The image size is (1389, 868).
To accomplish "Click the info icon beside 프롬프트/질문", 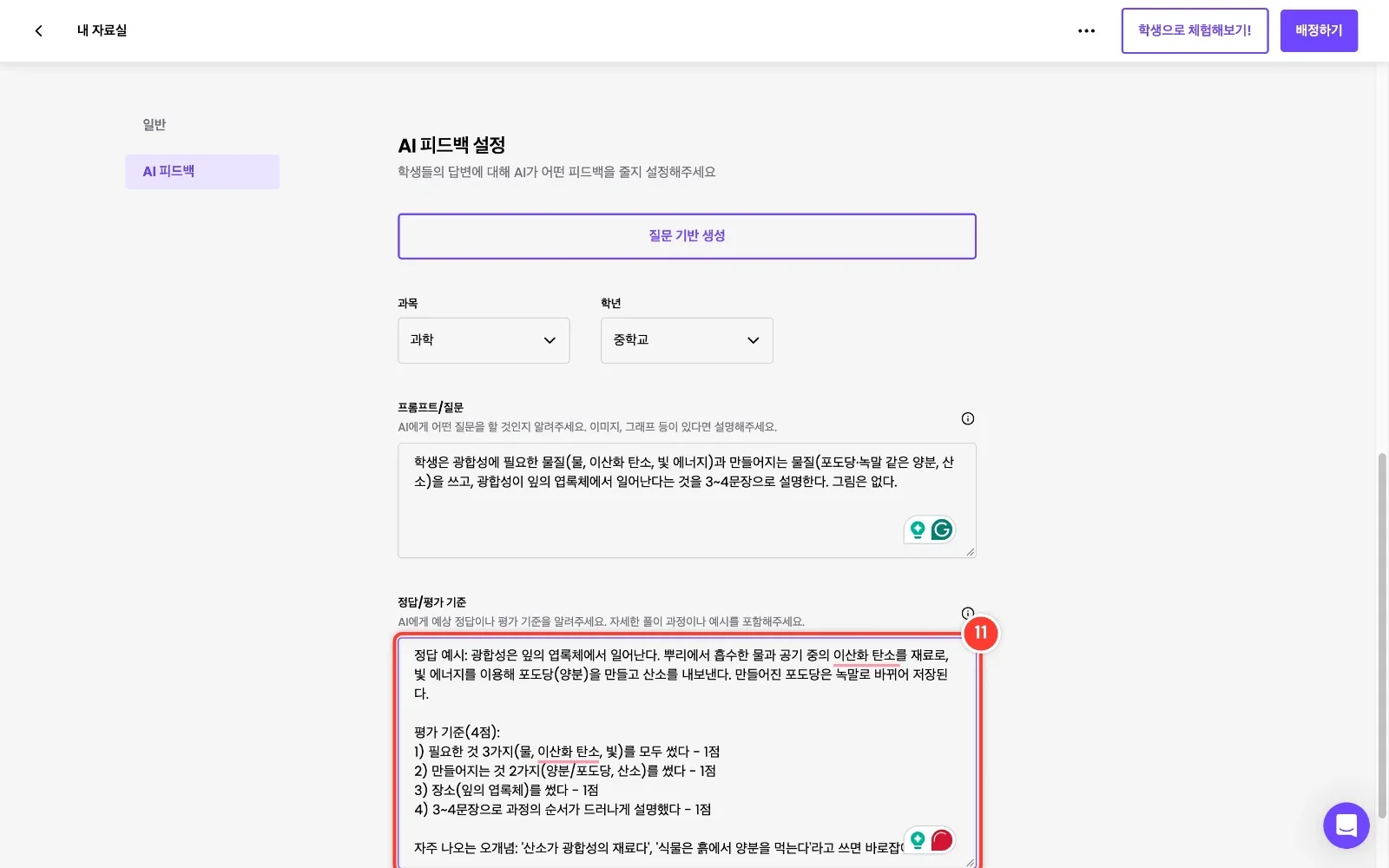I will click(967, 418).
